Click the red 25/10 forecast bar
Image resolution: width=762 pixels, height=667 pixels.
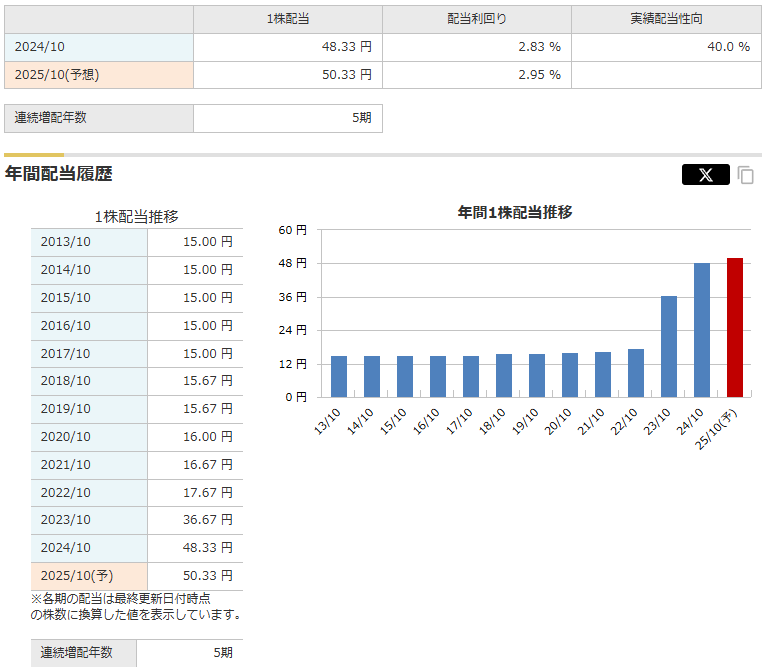pos(735,327)
